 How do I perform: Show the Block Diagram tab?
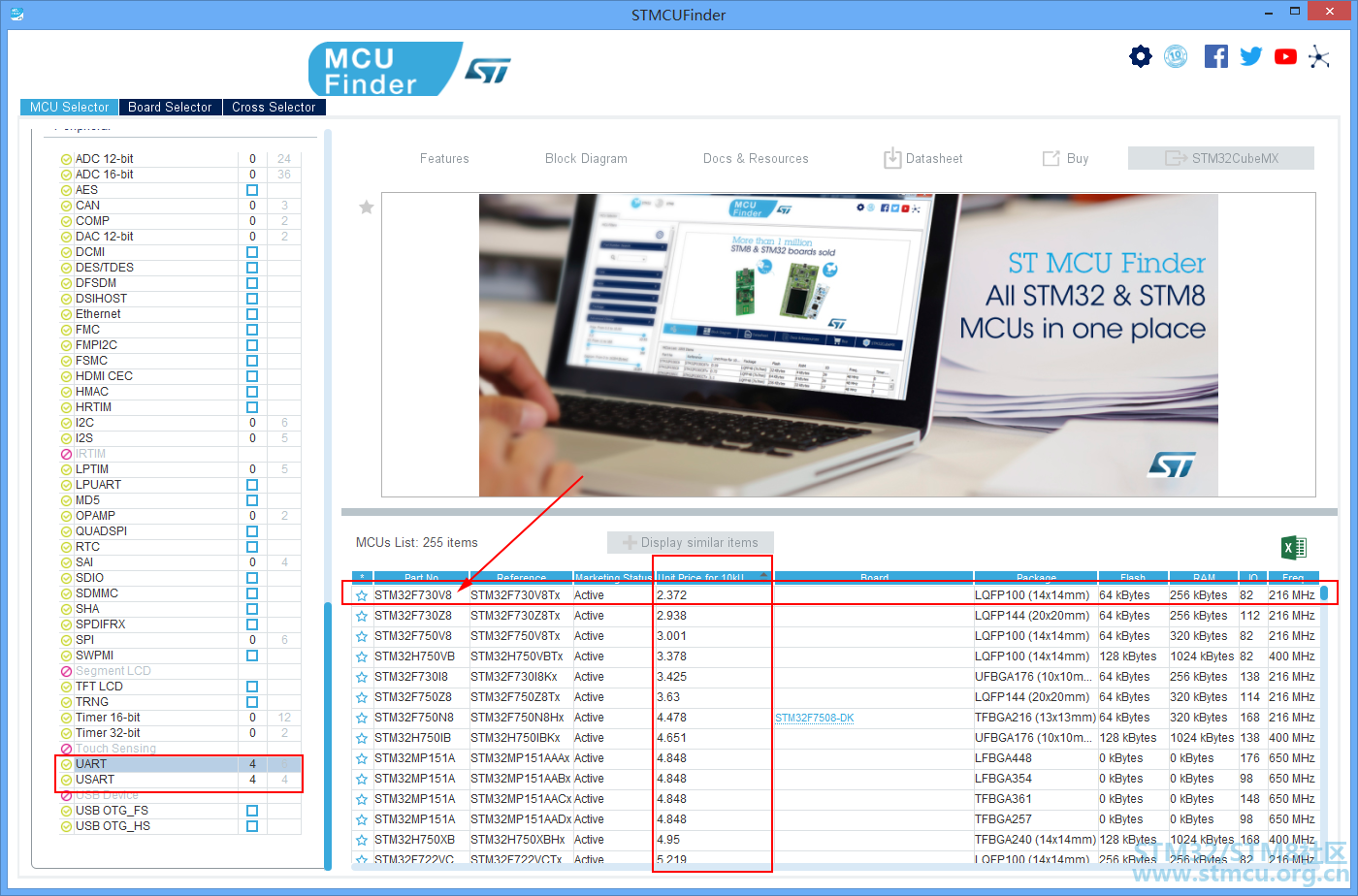click(586, 159)
